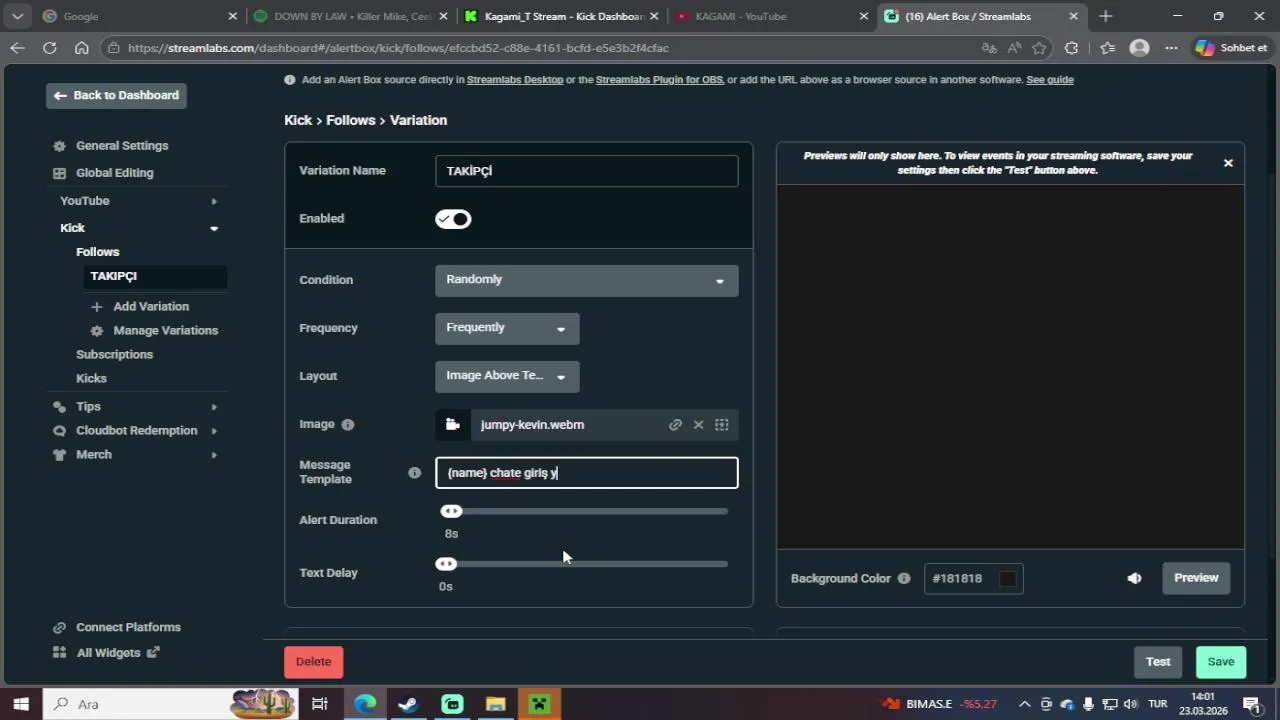Close the preview notice banner
The height and width of the screenshot is (720, 1280).
(1228, 163)
